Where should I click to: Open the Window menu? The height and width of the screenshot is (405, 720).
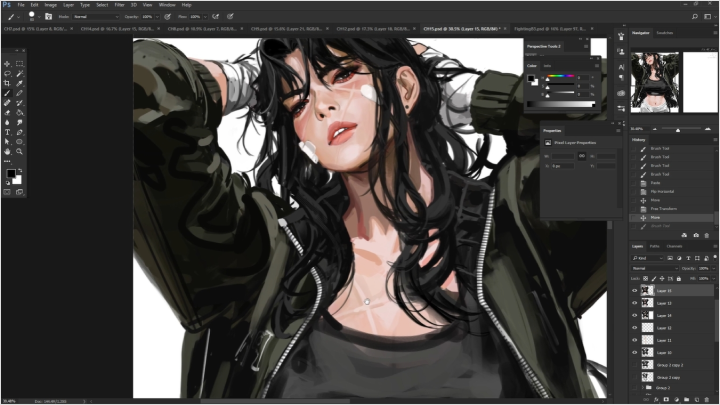click(x=167, y=5)
